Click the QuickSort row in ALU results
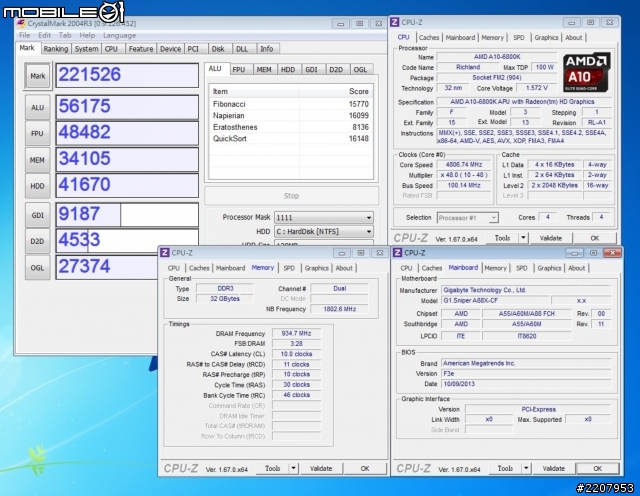 click(x=291, y=138)
